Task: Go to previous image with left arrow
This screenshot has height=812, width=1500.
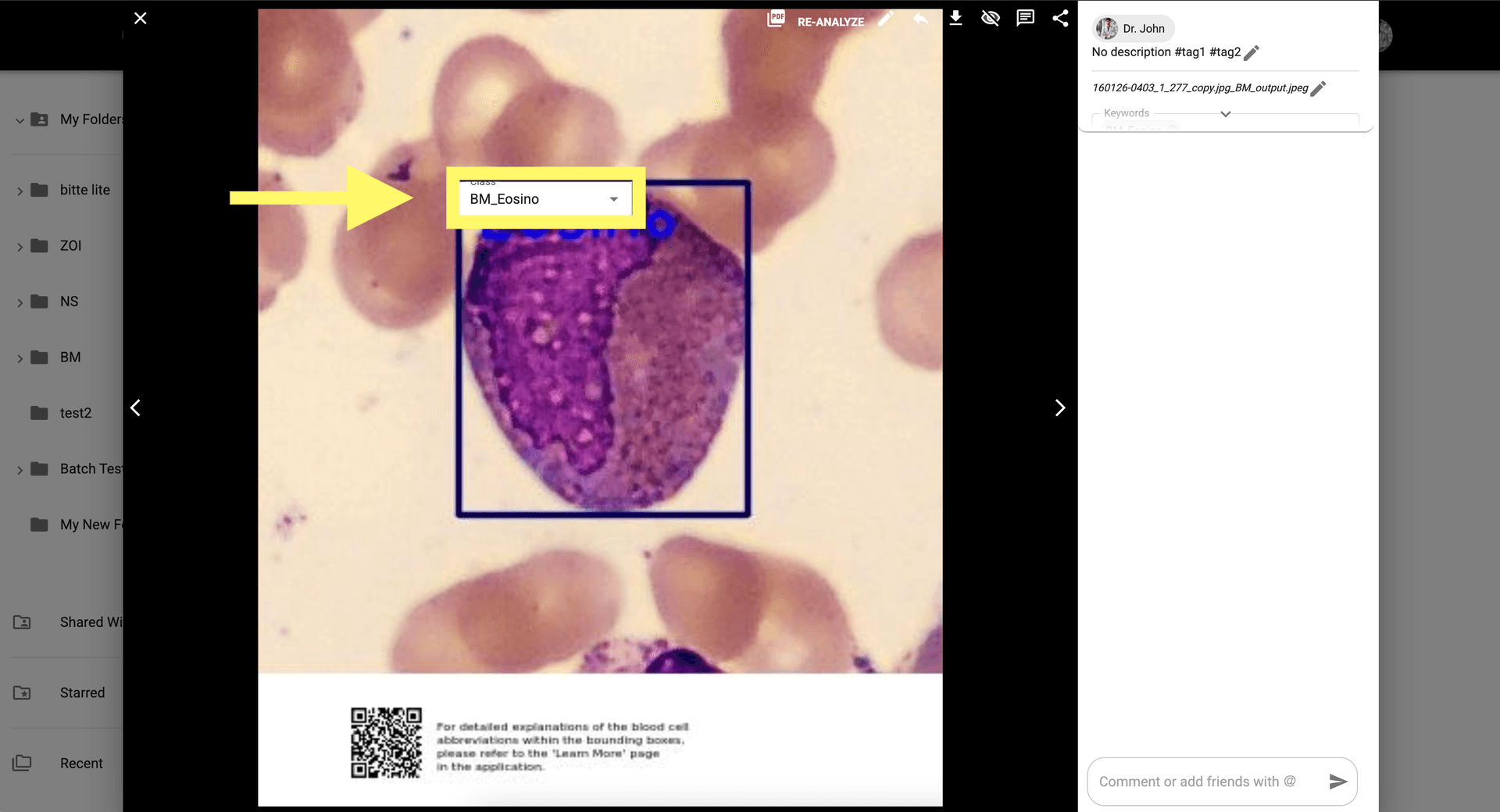Action: [136, 408]
